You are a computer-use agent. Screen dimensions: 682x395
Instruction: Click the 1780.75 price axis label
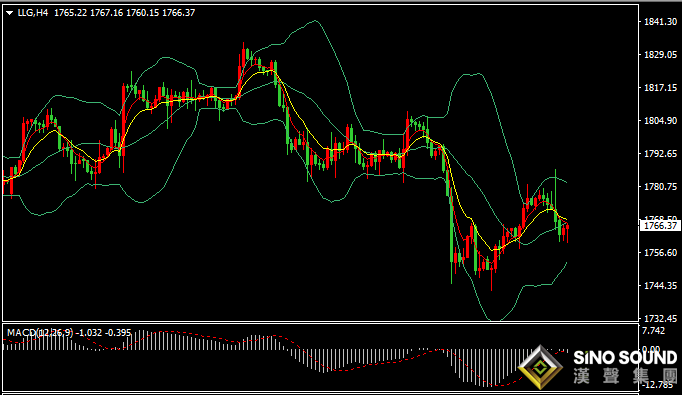(660, 187)
